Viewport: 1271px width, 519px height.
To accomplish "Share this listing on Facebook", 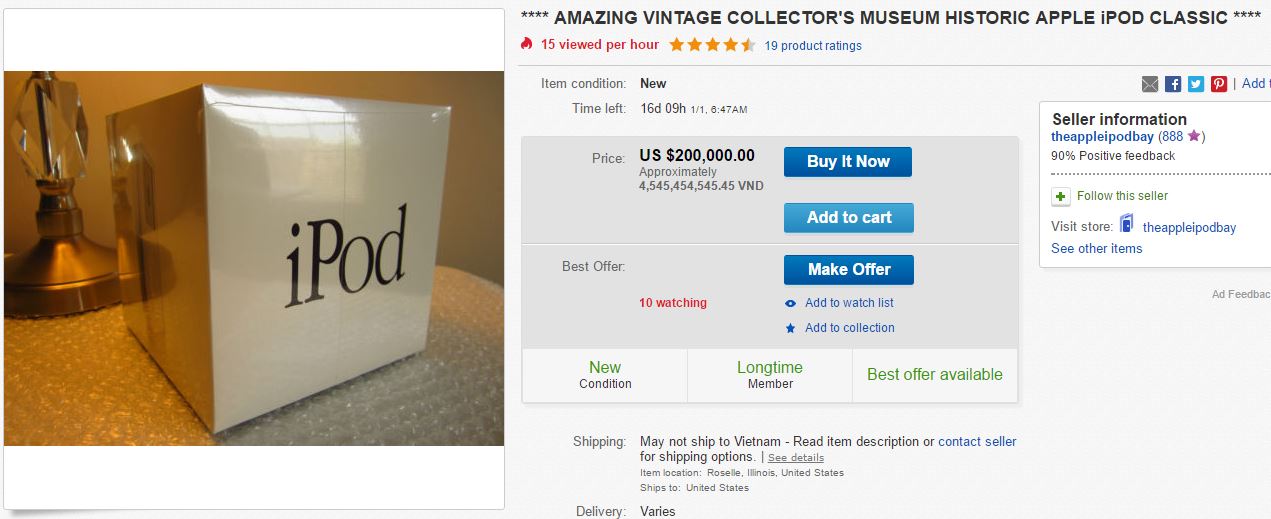I will [1173, 84].
